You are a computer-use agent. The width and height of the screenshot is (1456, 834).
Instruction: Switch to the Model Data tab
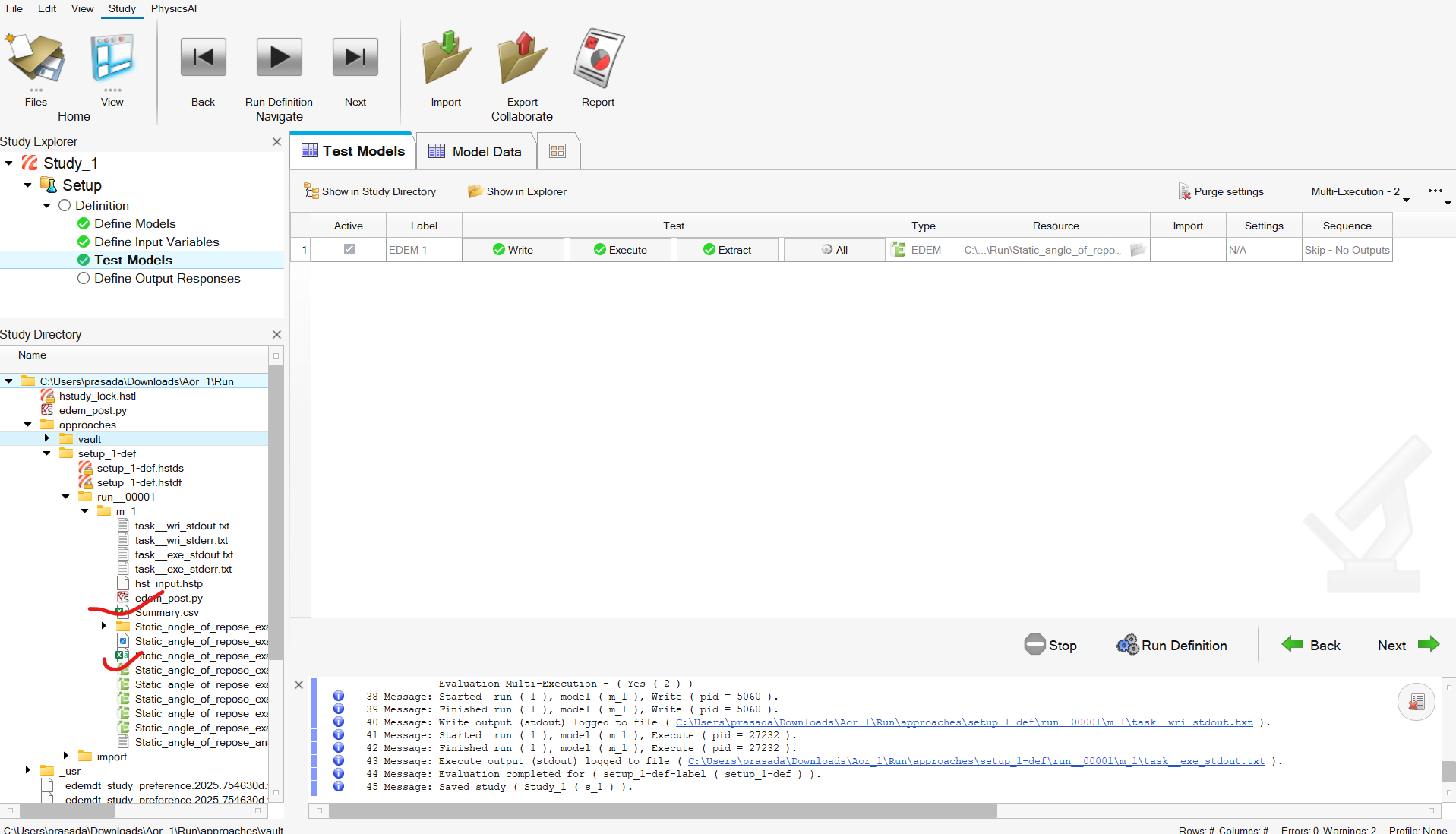475,151
